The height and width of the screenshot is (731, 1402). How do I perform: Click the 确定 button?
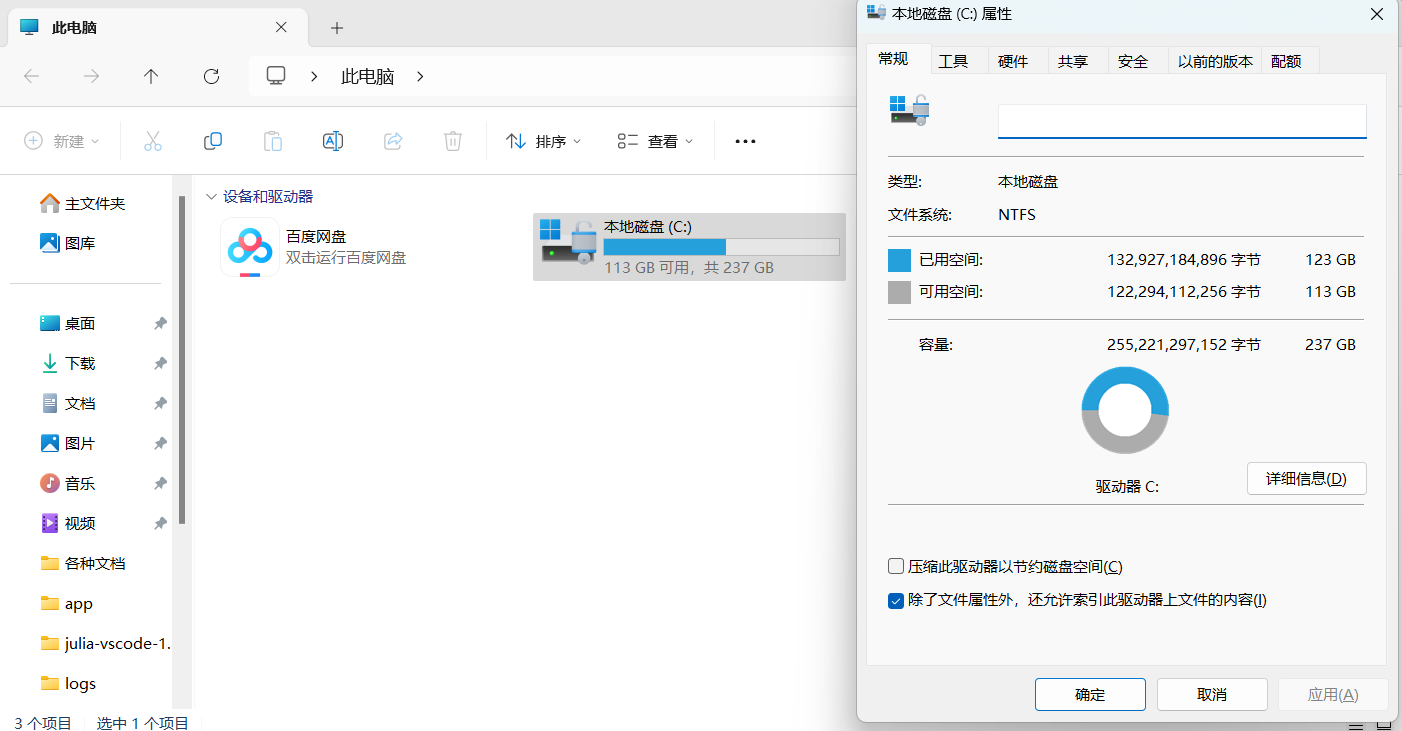(1090, 694)
